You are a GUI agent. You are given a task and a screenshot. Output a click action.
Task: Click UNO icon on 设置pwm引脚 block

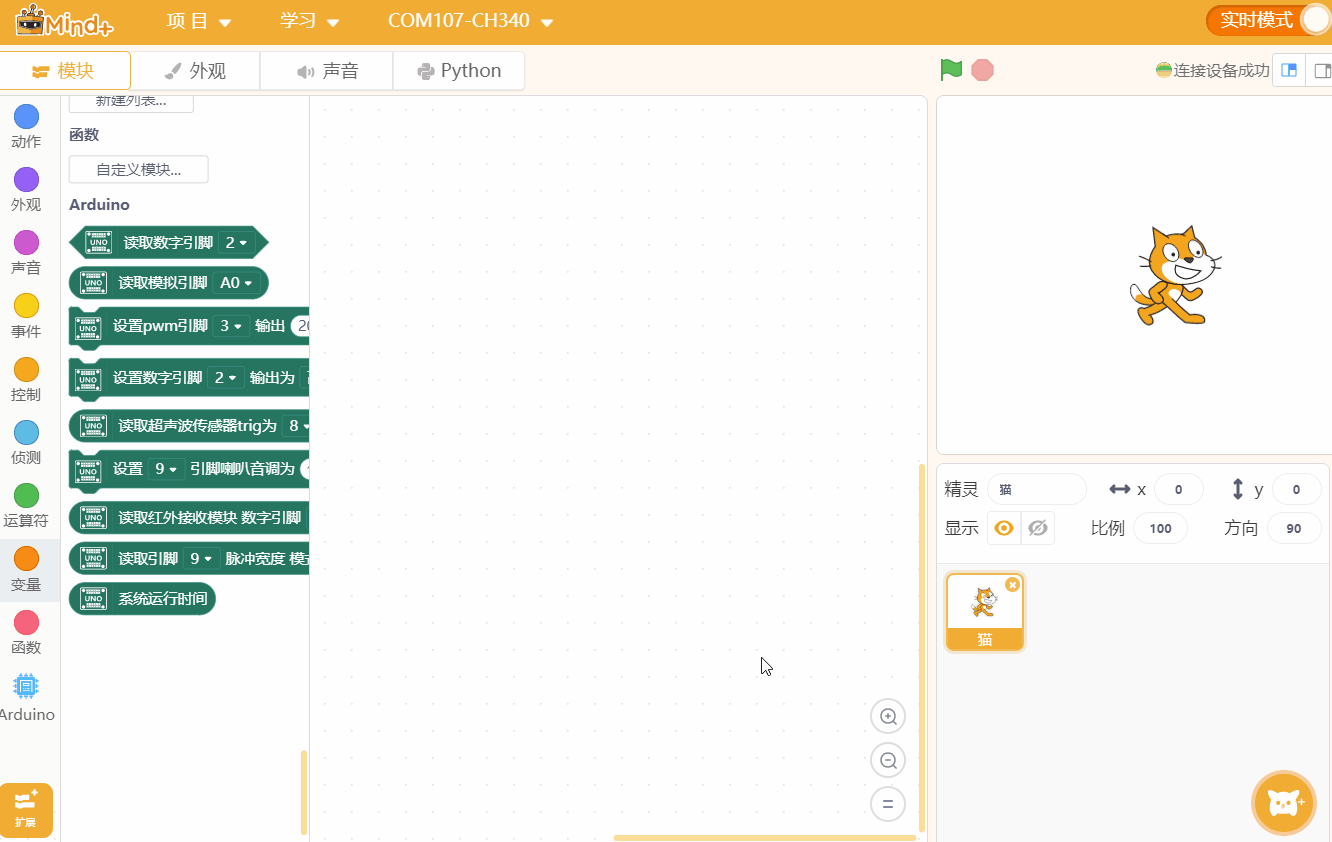88,327
